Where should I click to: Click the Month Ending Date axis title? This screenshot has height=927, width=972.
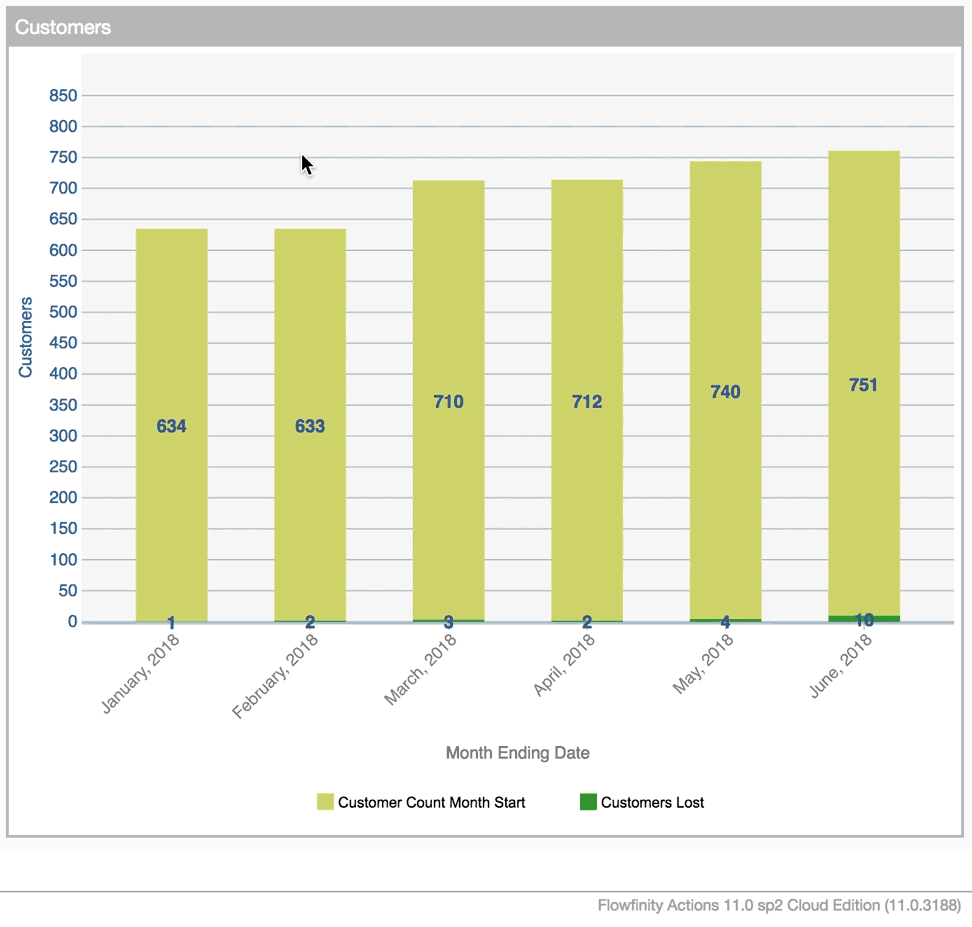[x=517, y=753]
